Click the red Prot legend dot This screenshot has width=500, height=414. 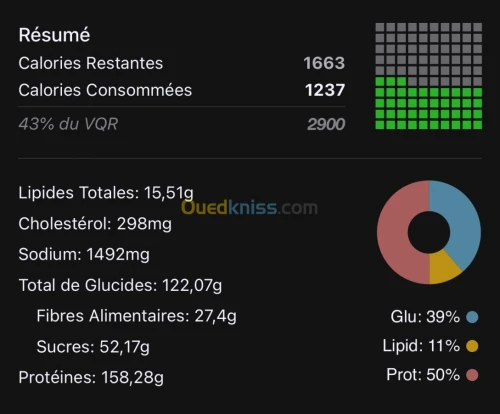472,375
